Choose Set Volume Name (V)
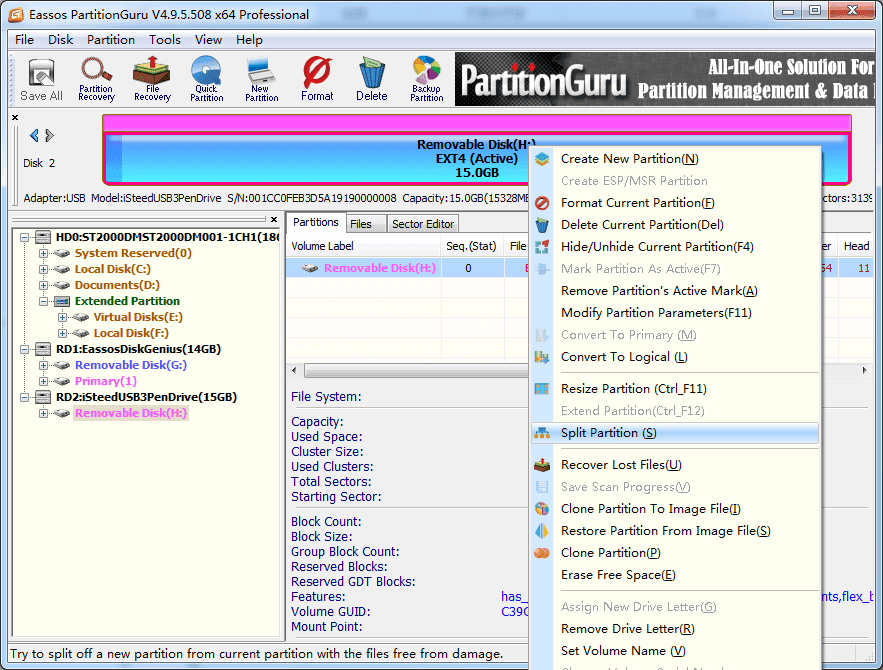The width and height of the screenshot is (883, 670). (674, 651)
